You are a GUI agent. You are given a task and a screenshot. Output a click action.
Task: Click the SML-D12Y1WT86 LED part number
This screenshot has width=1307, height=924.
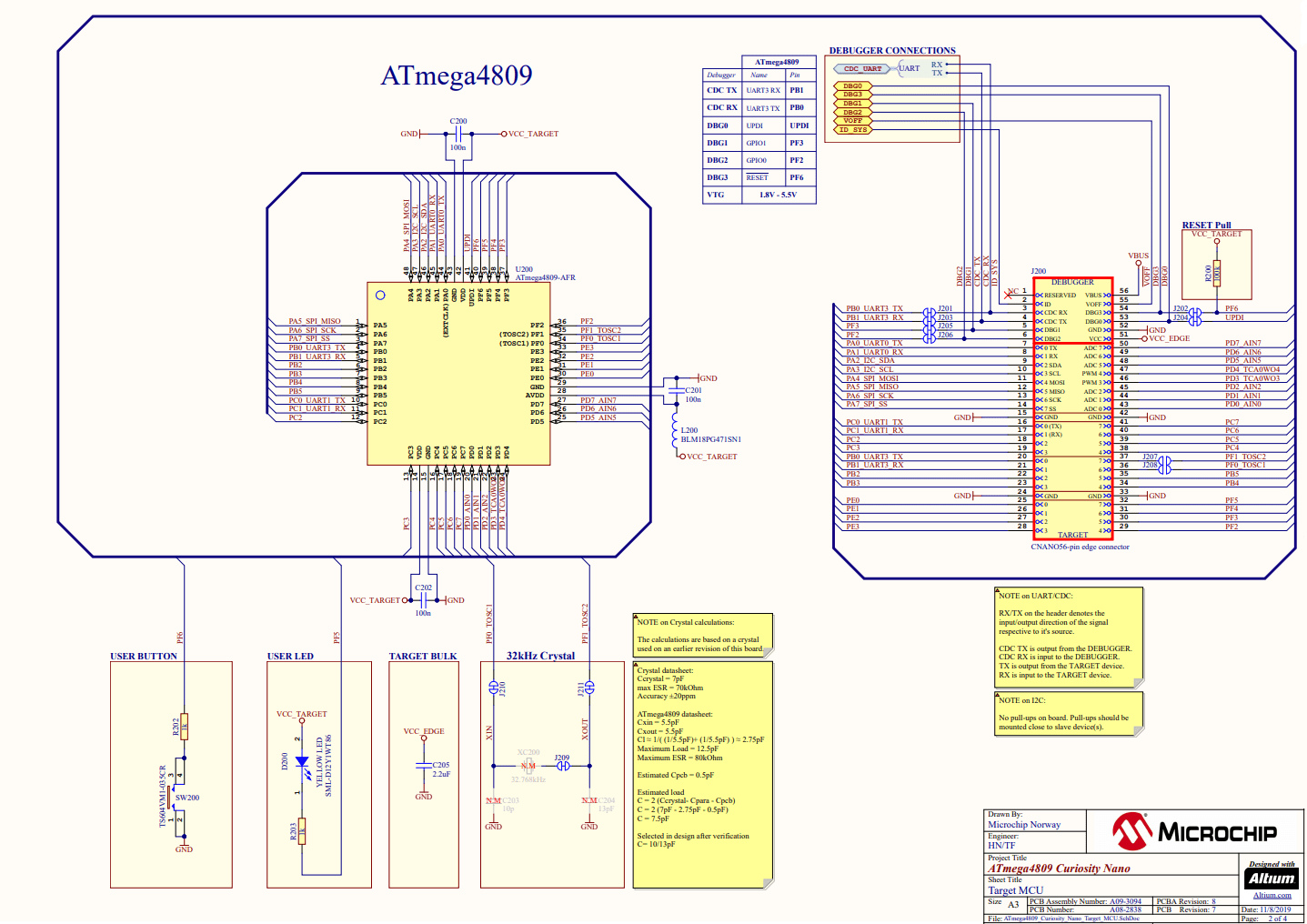(328, 766)
